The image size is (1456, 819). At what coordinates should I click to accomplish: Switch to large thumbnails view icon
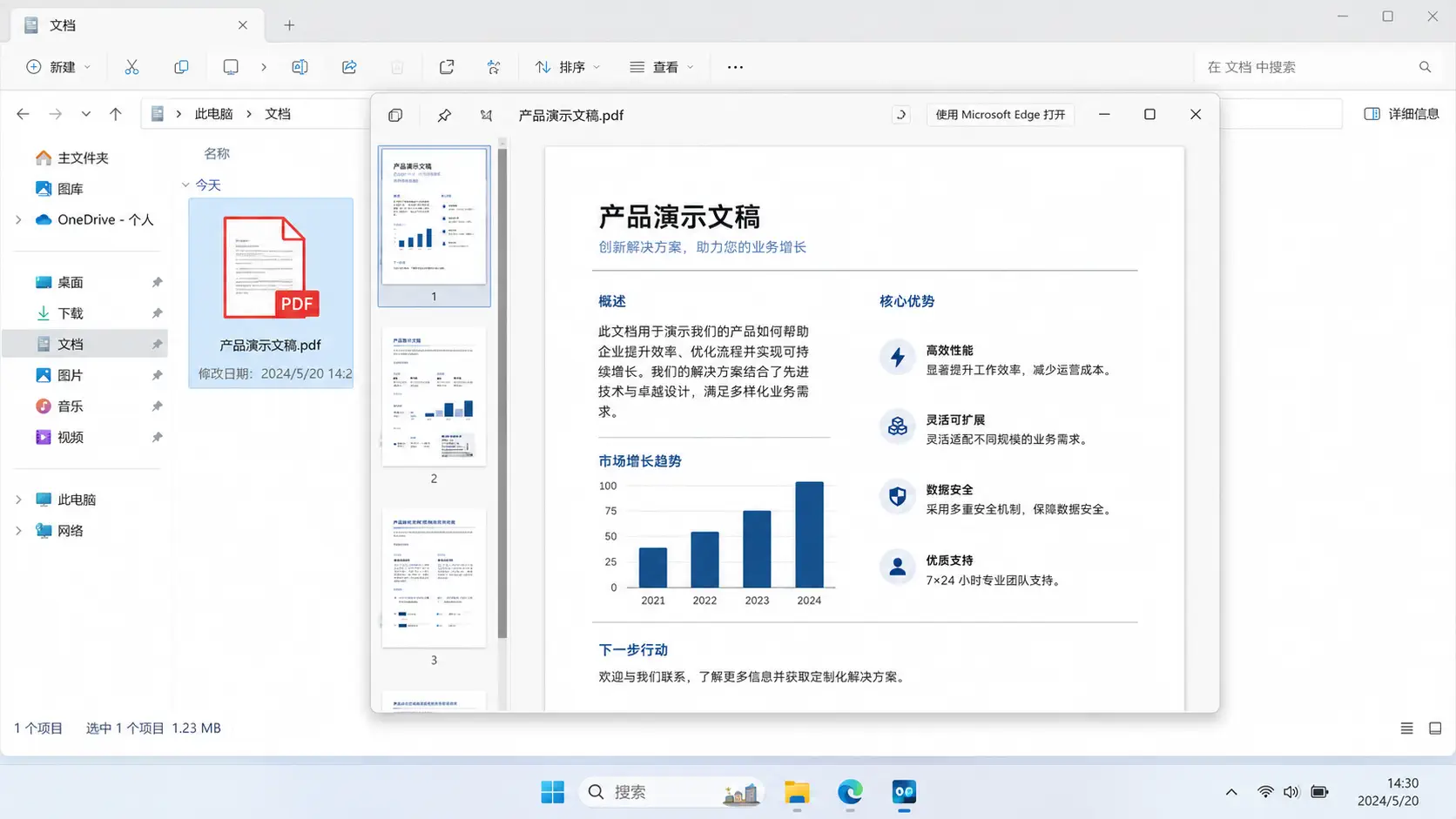coord(1435,728)
